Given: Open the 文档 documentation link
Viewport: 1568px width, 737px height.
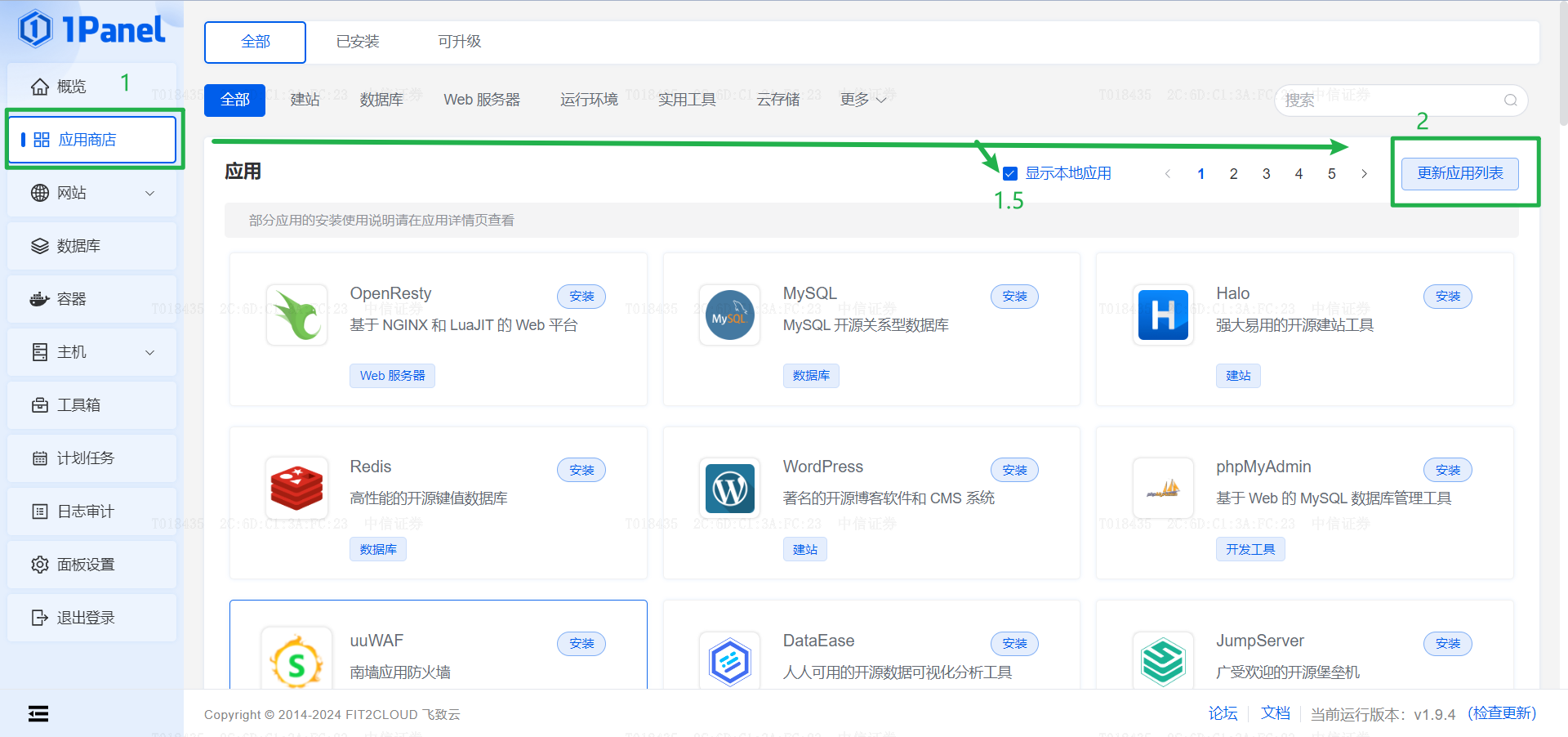Looking at the screenshot, I should click(x=1275, y=713).
